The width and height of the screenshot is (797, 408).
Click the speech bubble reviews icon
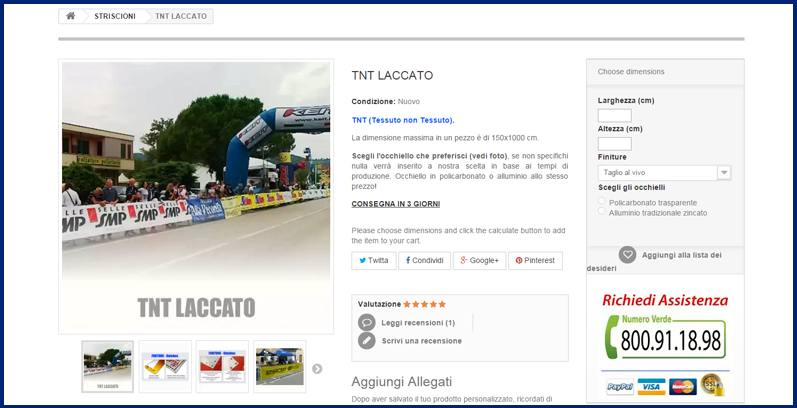367,322
